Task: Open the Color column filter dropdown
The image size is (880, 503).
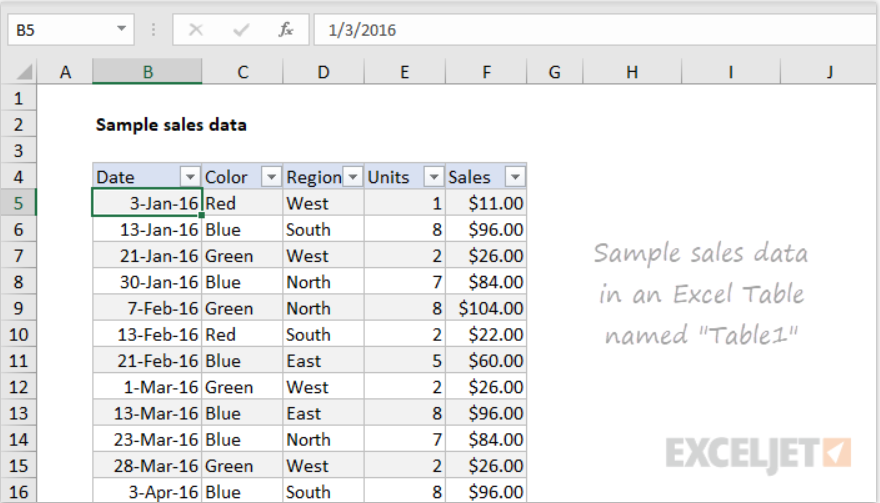Action: (271, 177)
